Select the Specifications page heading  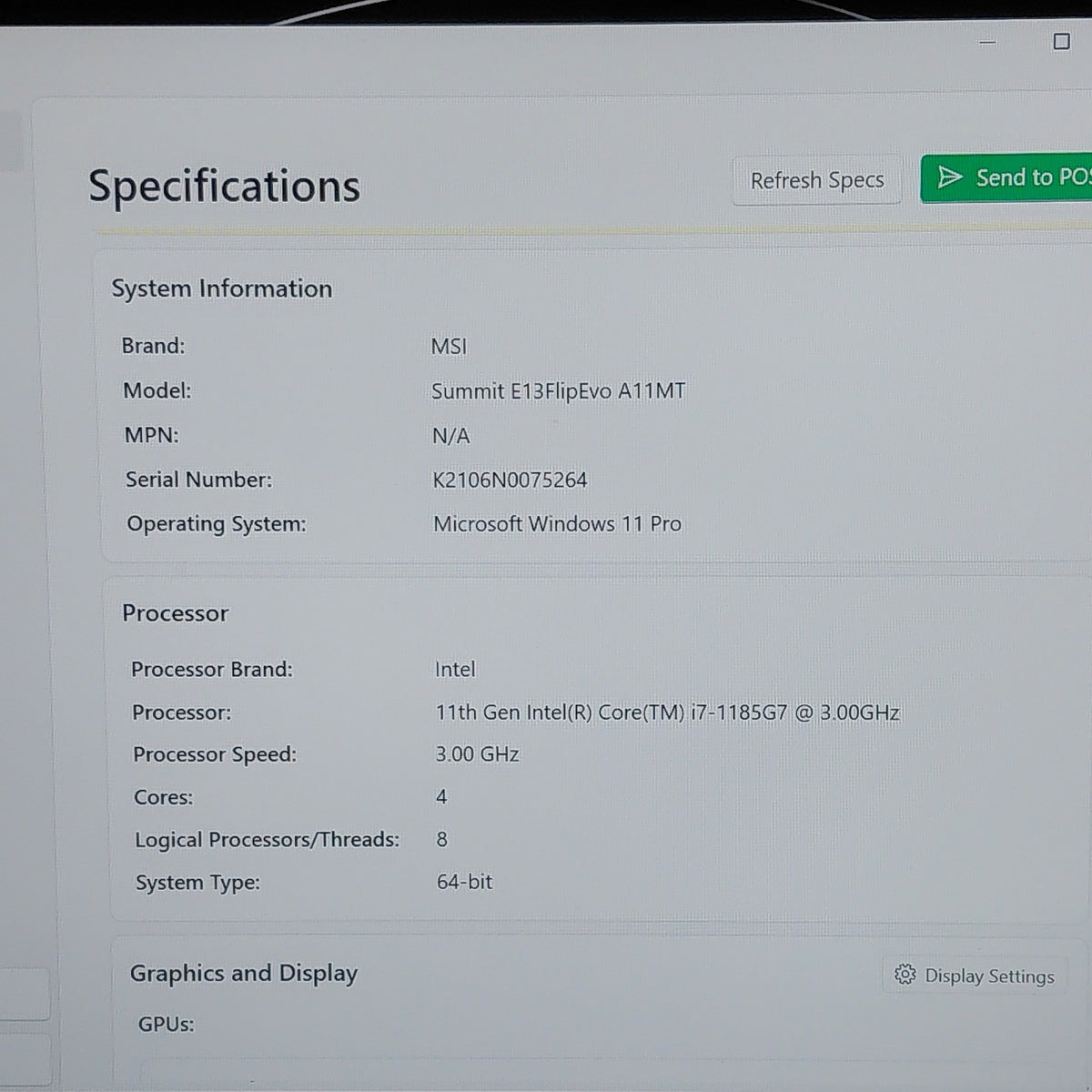[224, 187]
